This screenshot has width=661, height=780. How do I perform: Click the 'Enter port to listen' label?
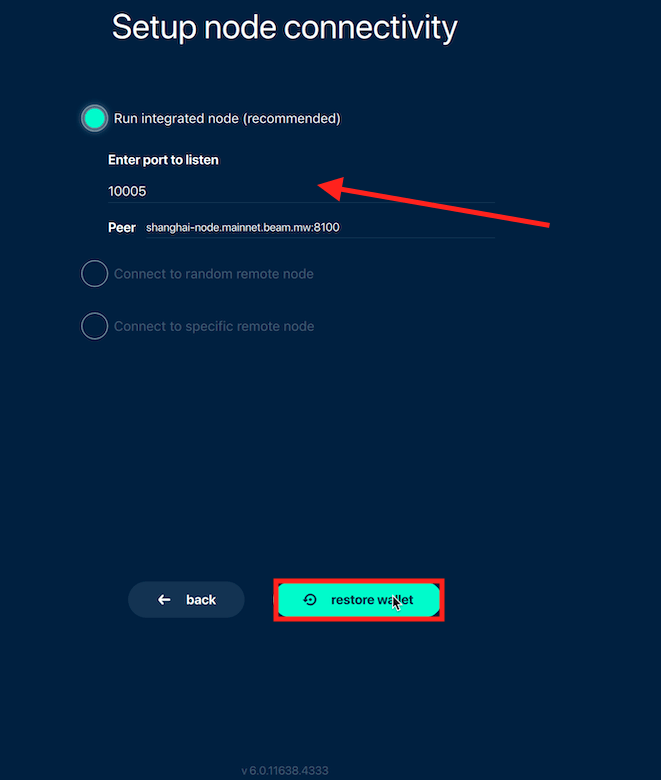point(163,160)
